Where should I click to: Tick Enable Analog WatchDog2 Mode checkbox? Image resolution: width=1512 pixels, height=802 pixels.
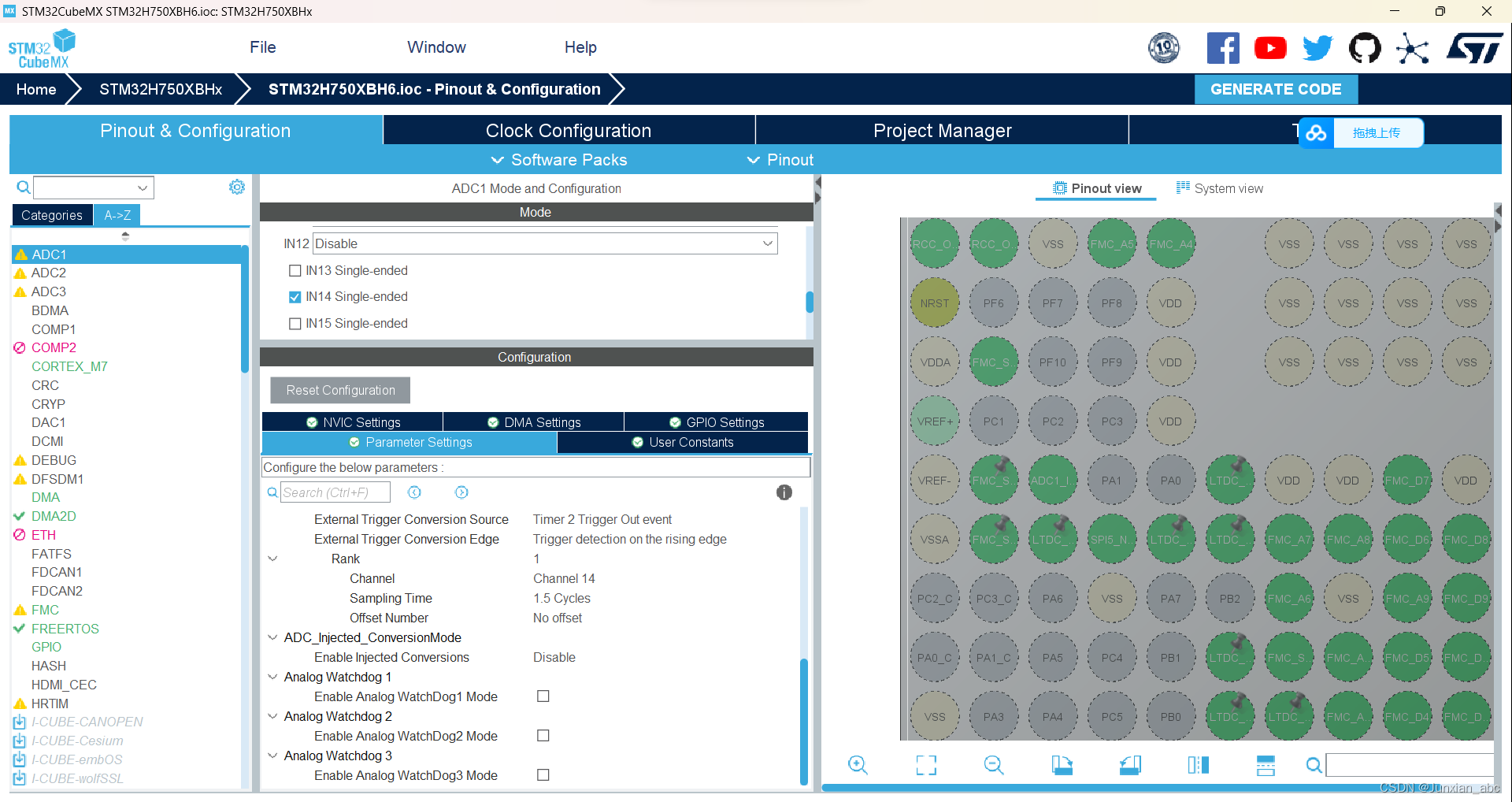click(543, 736)
